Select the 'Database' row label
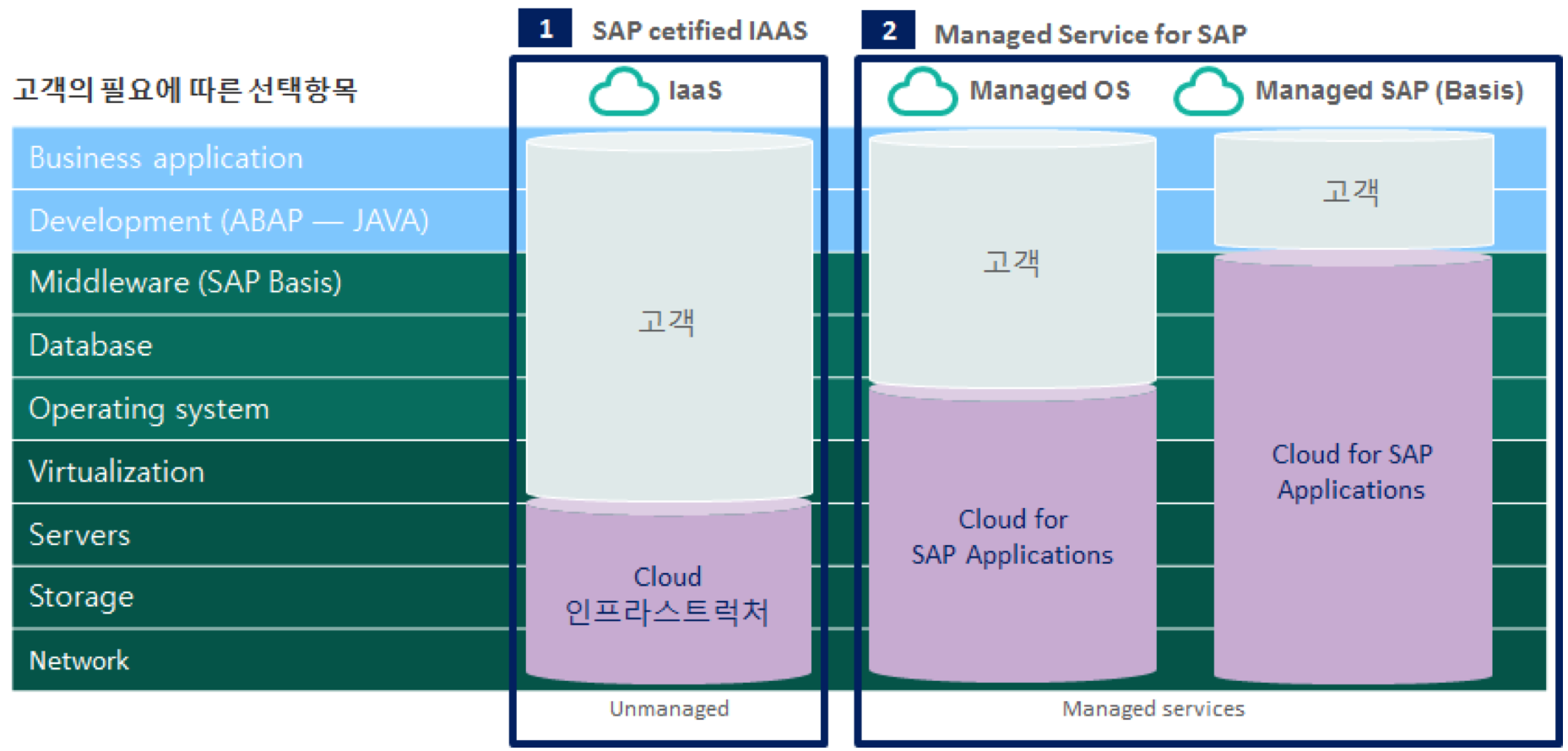1568x751 pixels. (90, 346)
